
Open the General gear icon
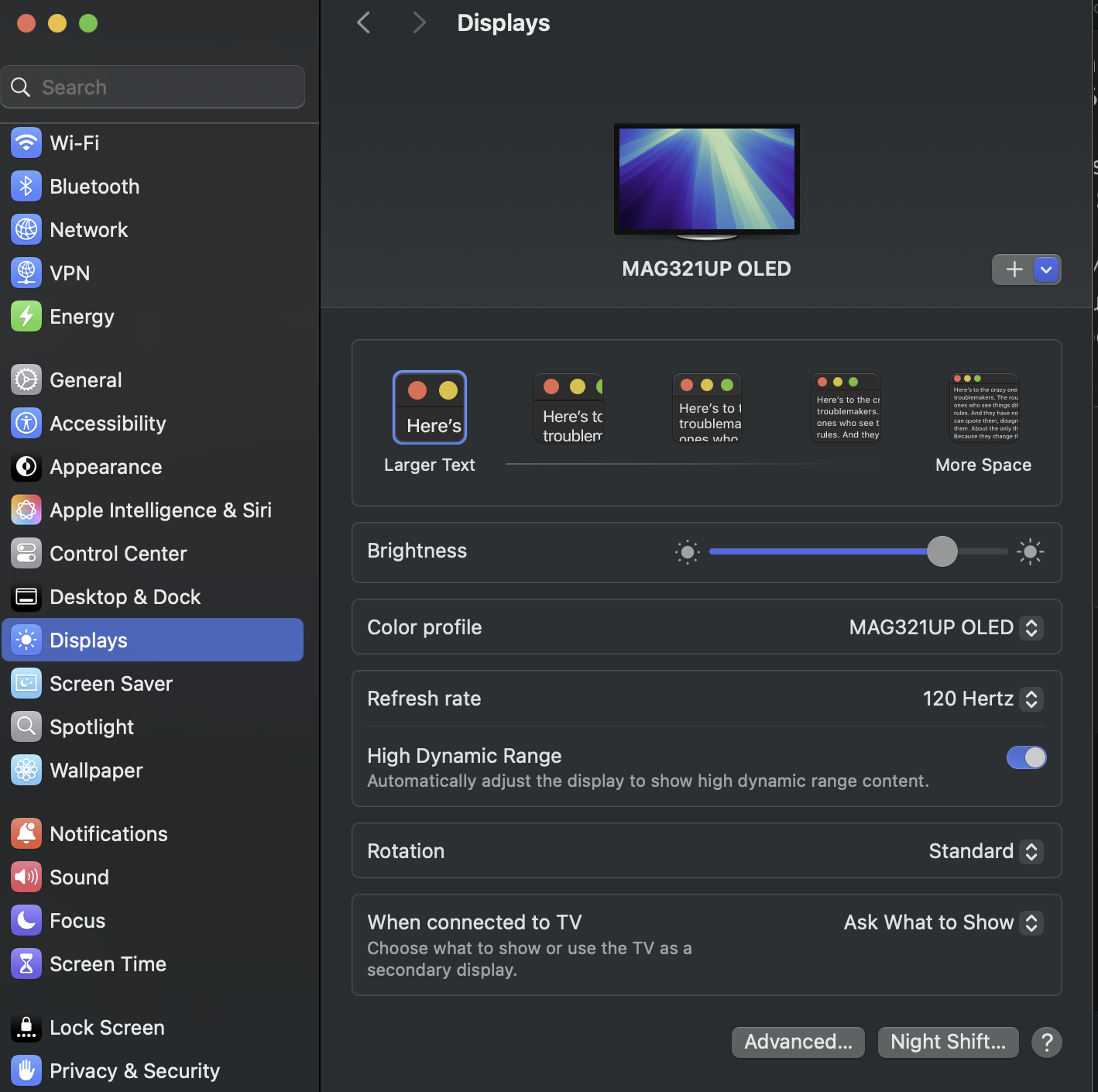(26, 379)
